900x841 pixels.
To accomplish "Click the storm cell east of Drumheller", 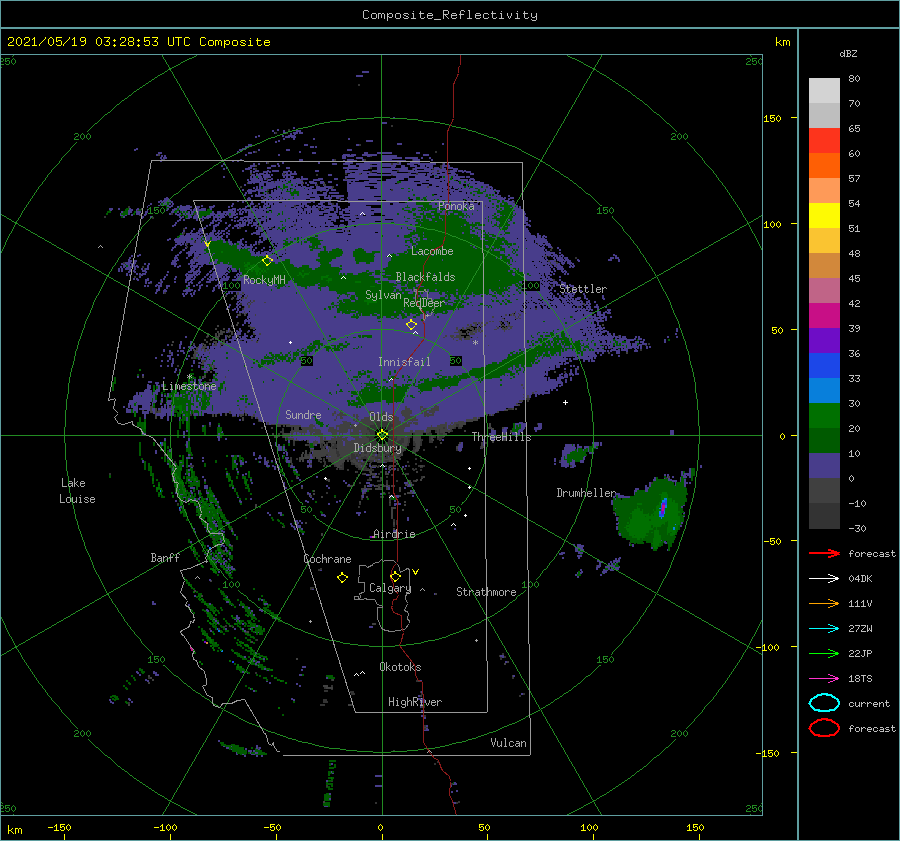I will click(651, 513).
